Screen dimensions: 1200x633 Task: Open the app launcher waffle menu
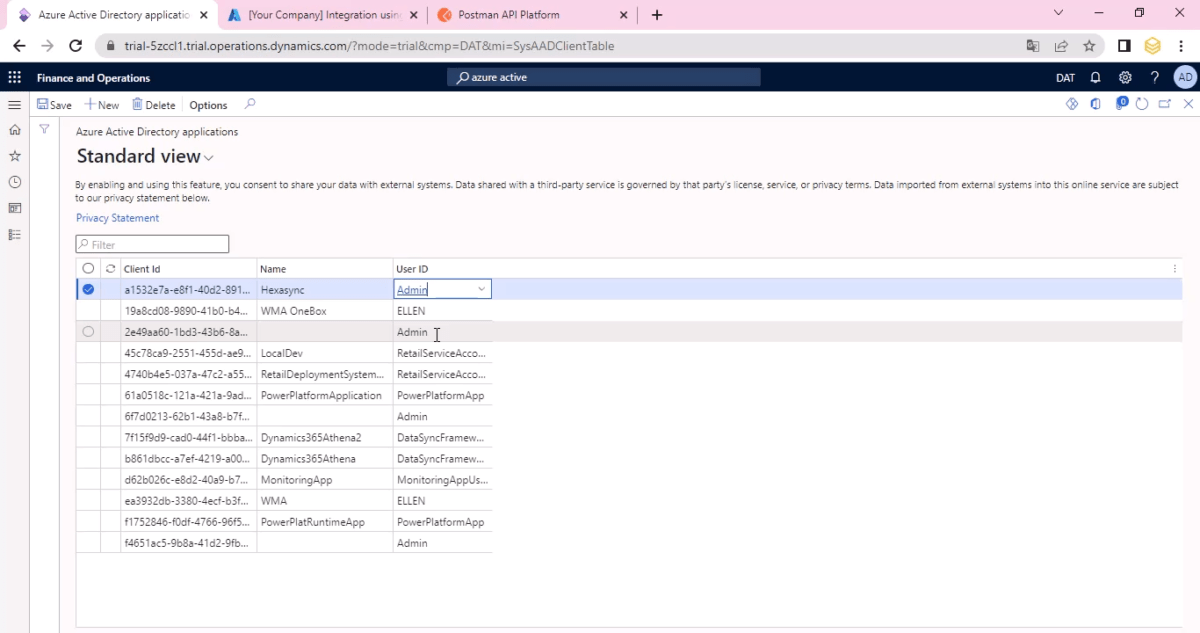click(14, 78)
